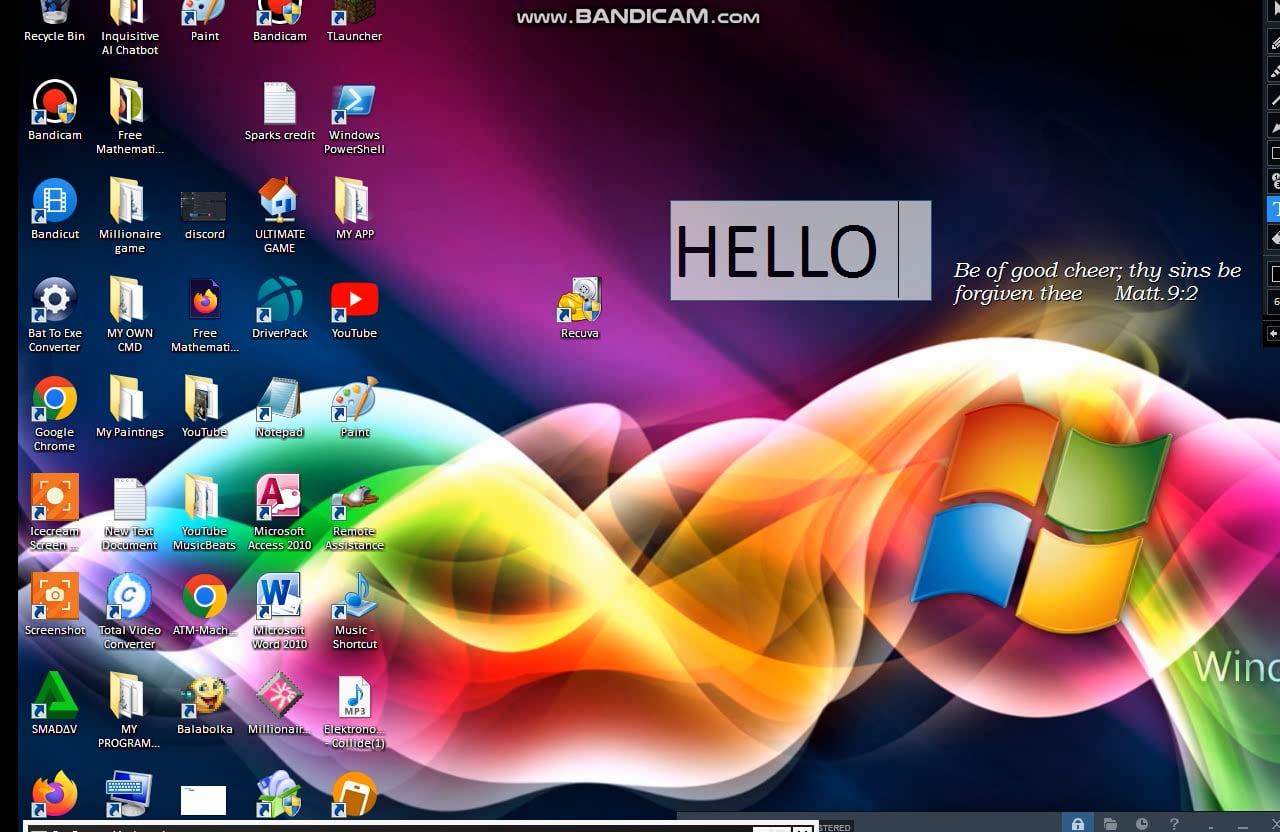Open the Bandicut shortcut
The height and width of the screenshot is (832, 1280).
tap(54, 210)
